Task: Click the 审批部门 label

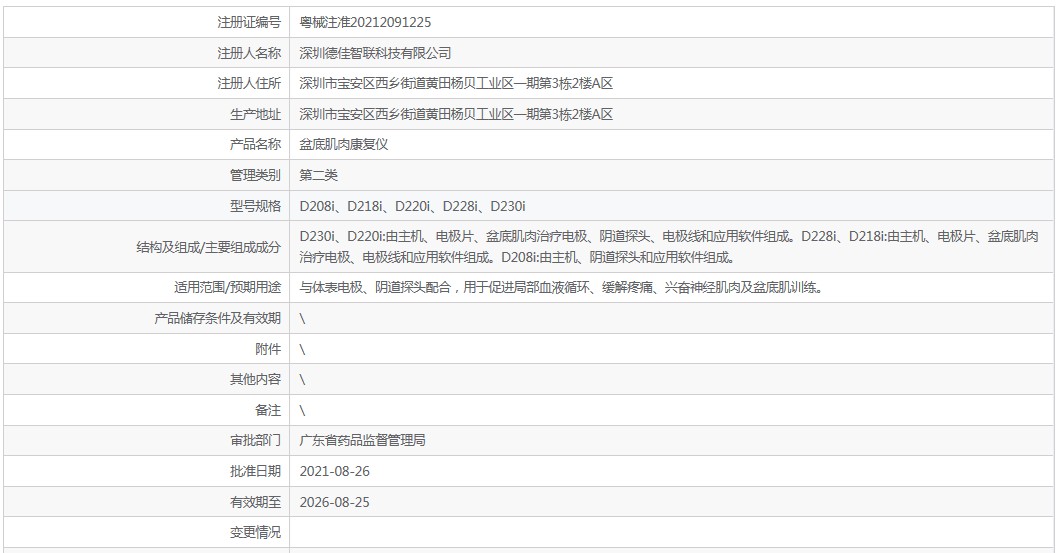Action: point(255,440)
